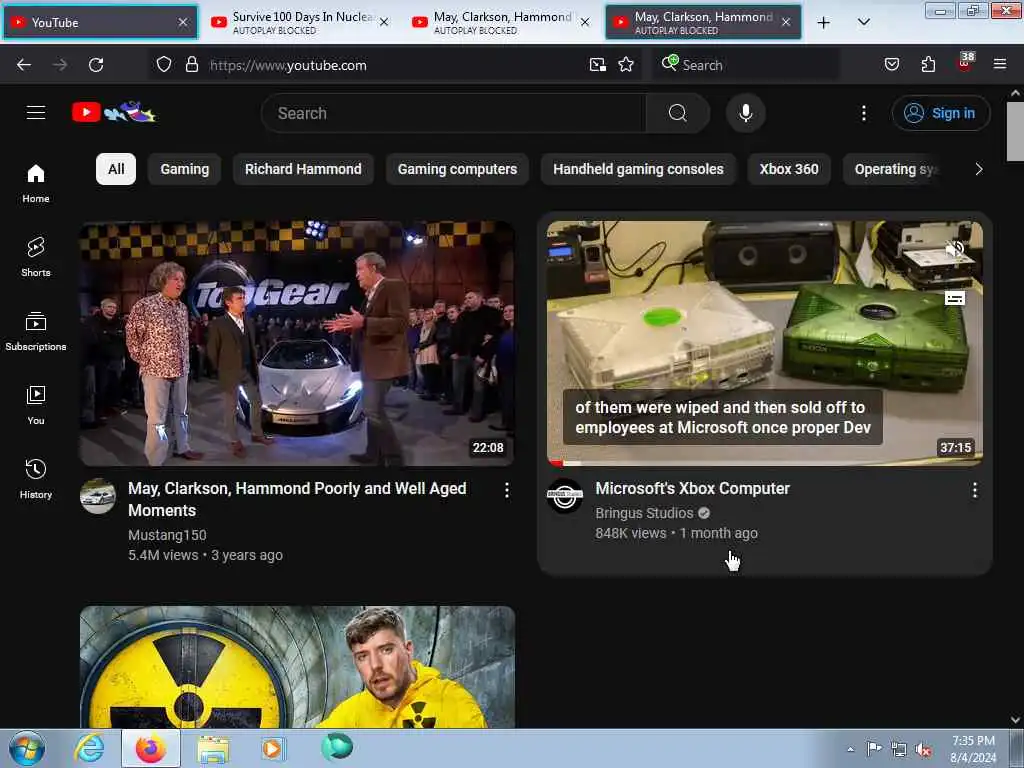Open the Windows Start menu orb
The image size is (1024, 768).
[27, 748]
